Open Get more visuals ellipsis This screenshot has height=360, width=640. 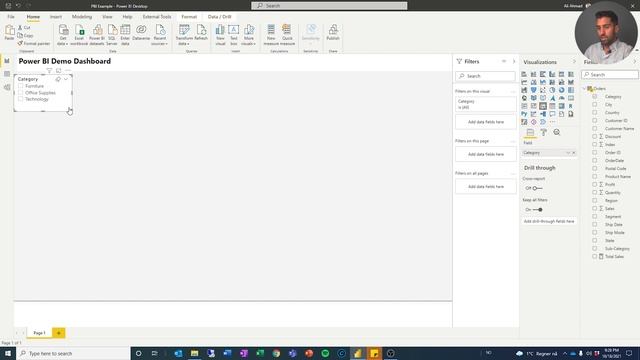552,122
